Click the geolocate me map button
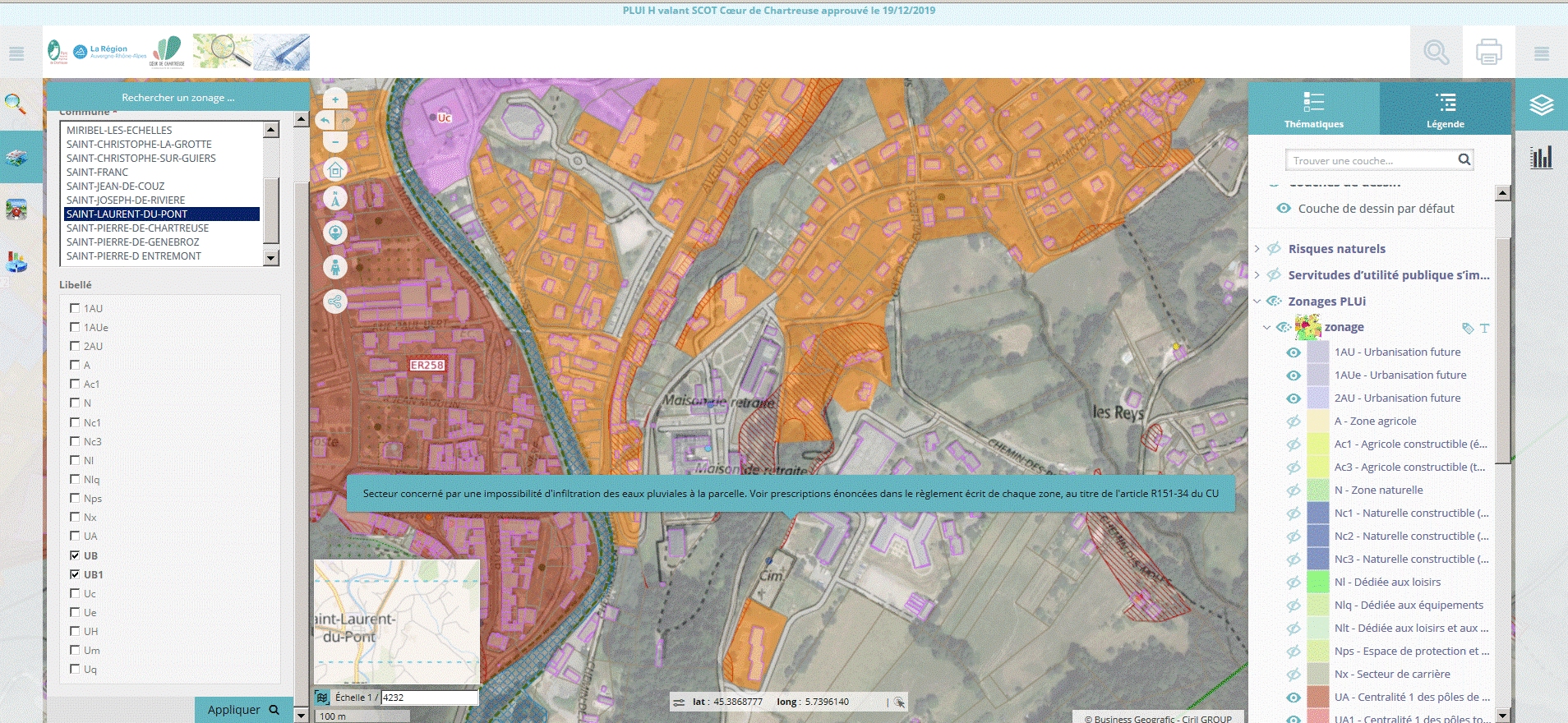 click(335, 233)
